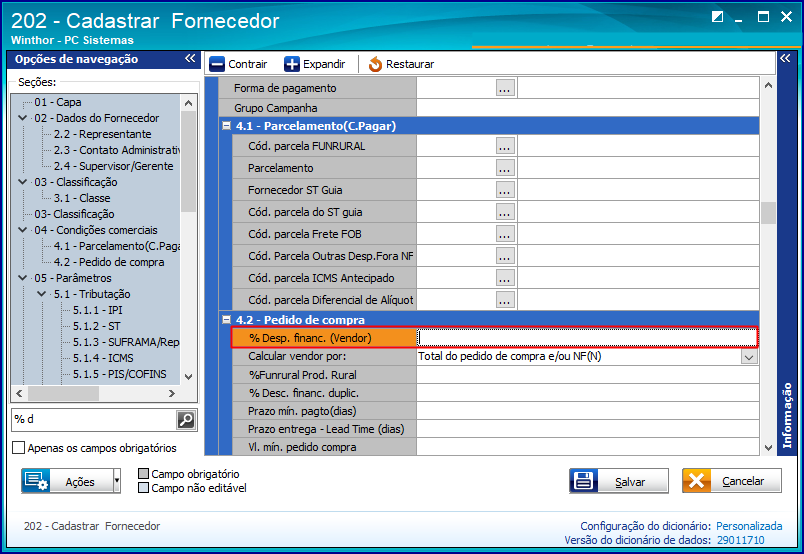Collapse the 4.1 - Parcelamento(C.Pagar) section
This screenshot has width=804, height=554.
tap(226, 126)
